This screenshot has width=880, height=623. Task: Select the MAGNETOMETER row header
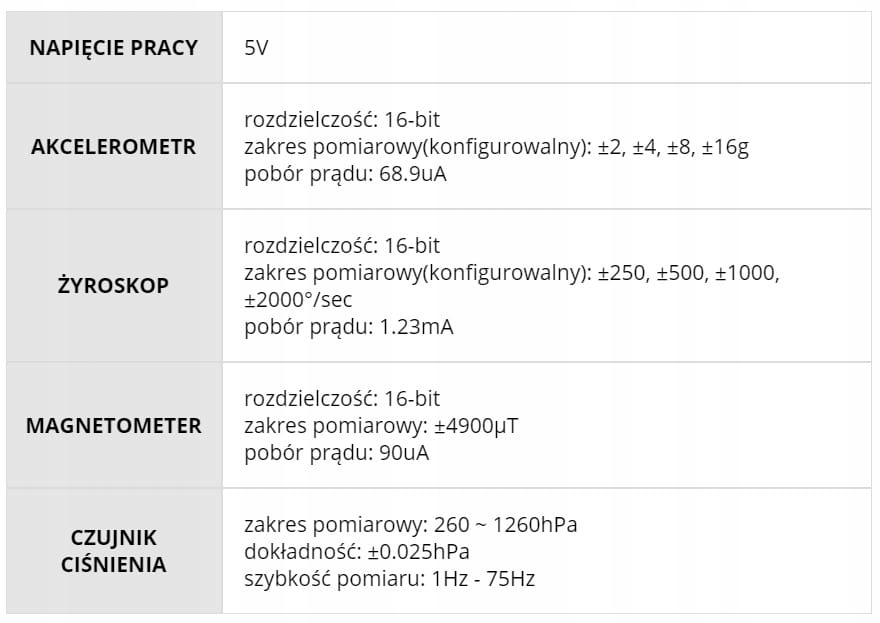[x=113, y=425]
